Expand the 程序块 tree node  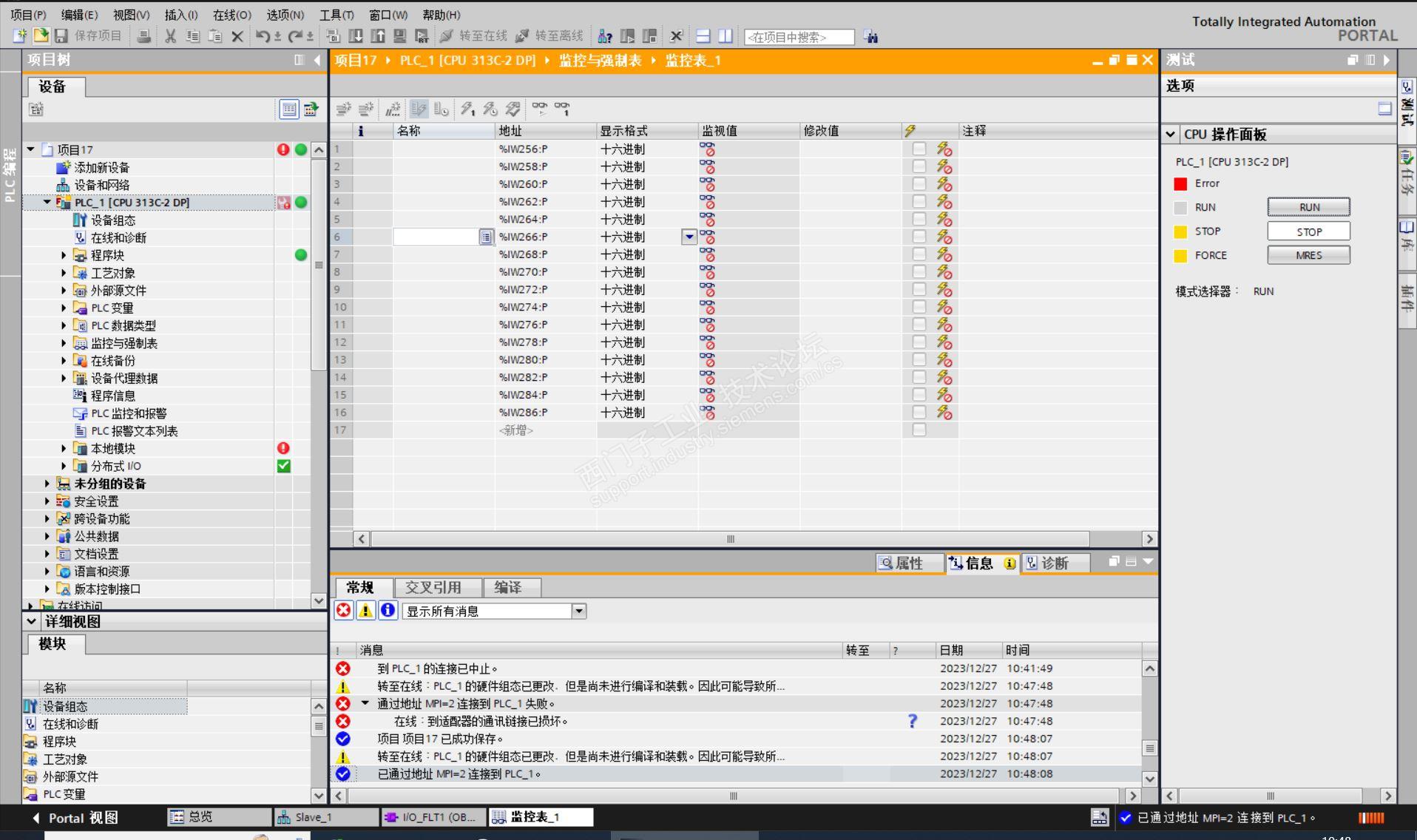pos(64,255)
